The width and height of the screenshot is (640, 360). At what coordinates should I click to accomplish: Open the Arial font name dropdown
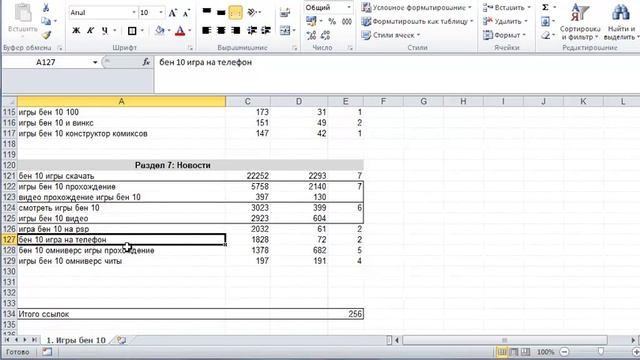coord(133,13)
